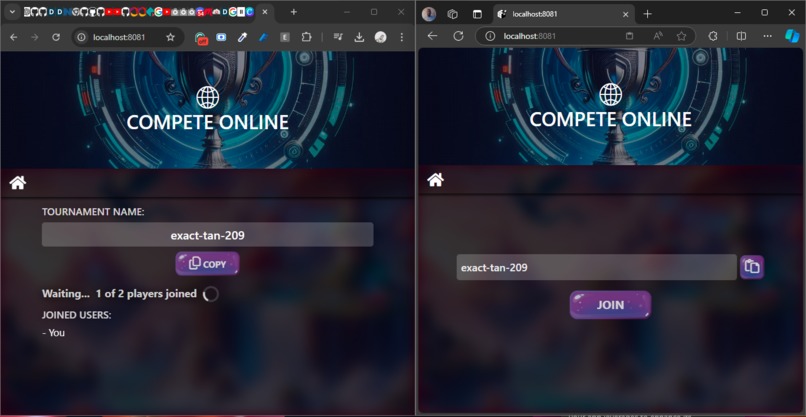Click the home icon in the Edge page
The height and width of the screenshot is (417, 806).
(x=435, y=179)
